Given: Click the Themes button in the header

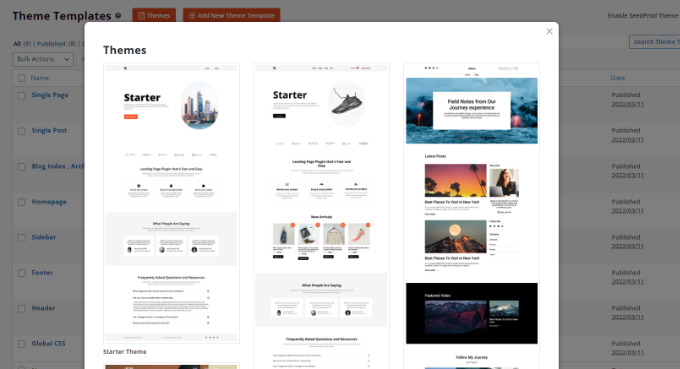Looking at the screenshot, I should pos(154,16).
